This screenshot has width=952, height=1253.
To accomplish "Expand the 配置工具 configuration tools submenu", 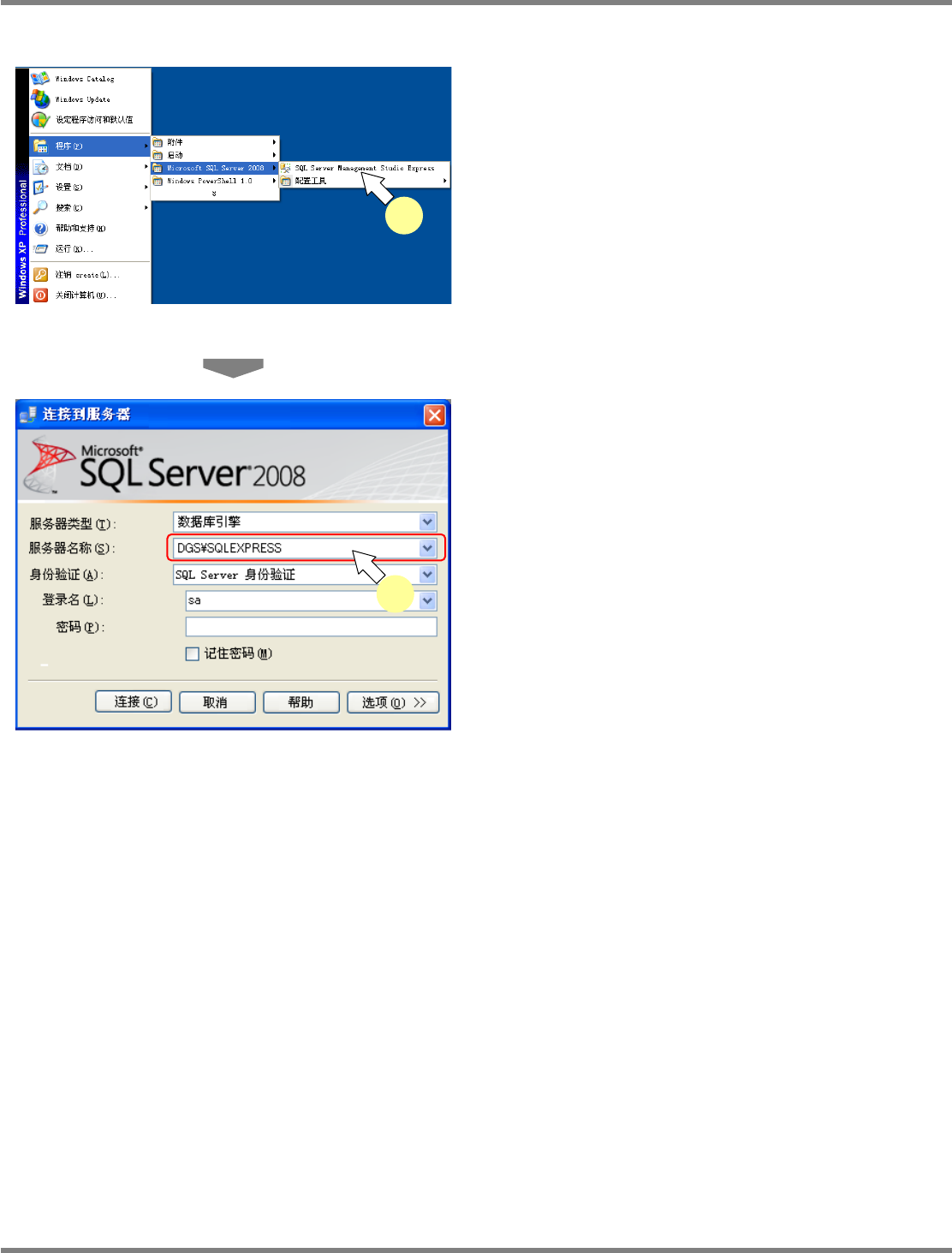I will click(365, 181).
